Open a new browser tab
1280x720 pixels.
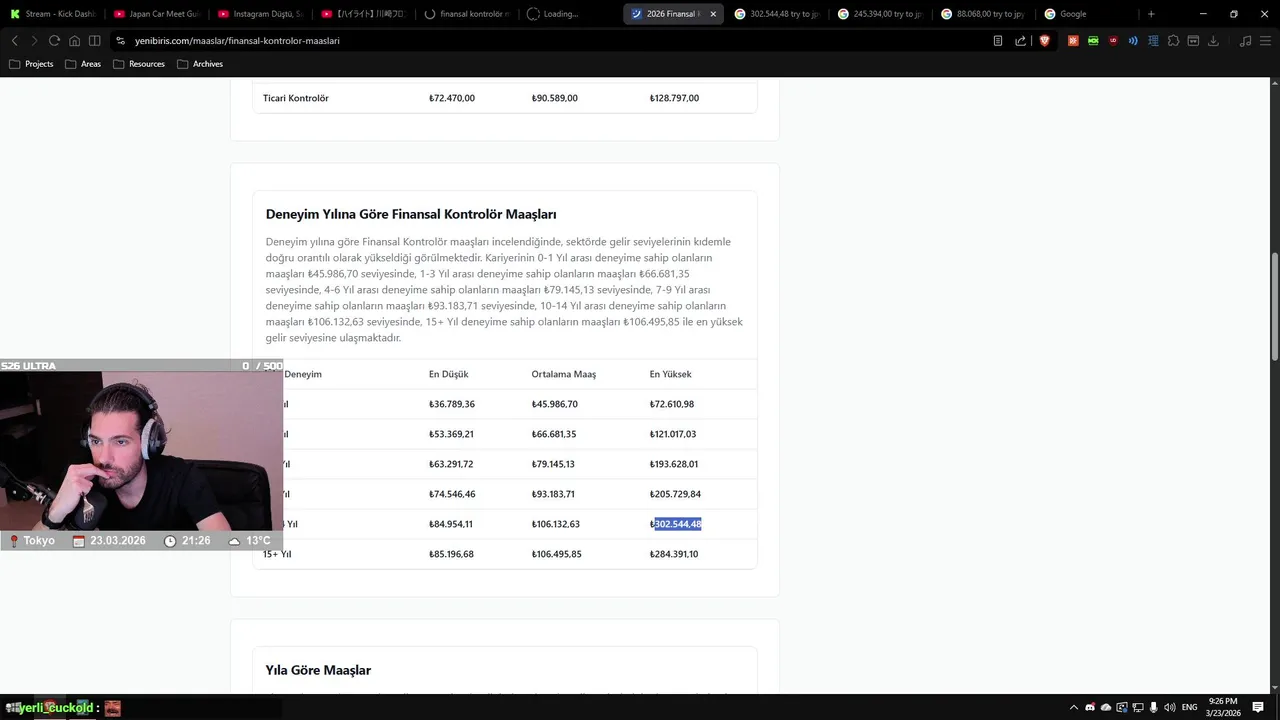[1151, 14]
